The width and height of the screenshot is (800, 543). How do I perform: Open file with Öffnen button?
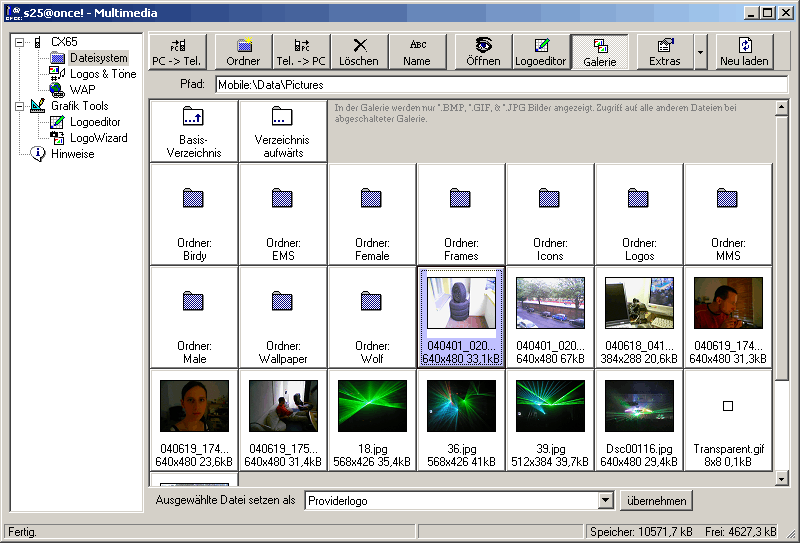(483, 52)
